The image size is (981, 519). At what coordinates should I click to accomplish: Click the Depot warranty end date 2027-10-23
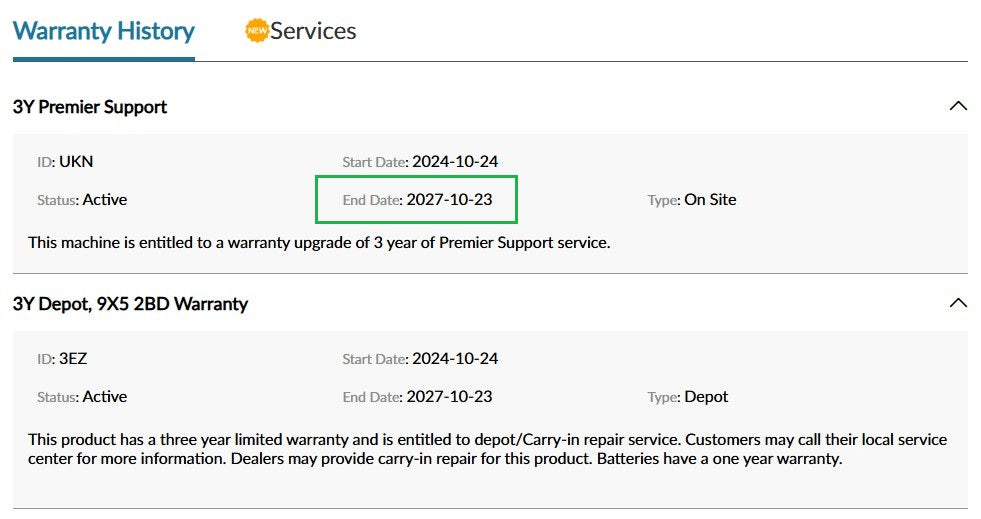pos(449,397)
